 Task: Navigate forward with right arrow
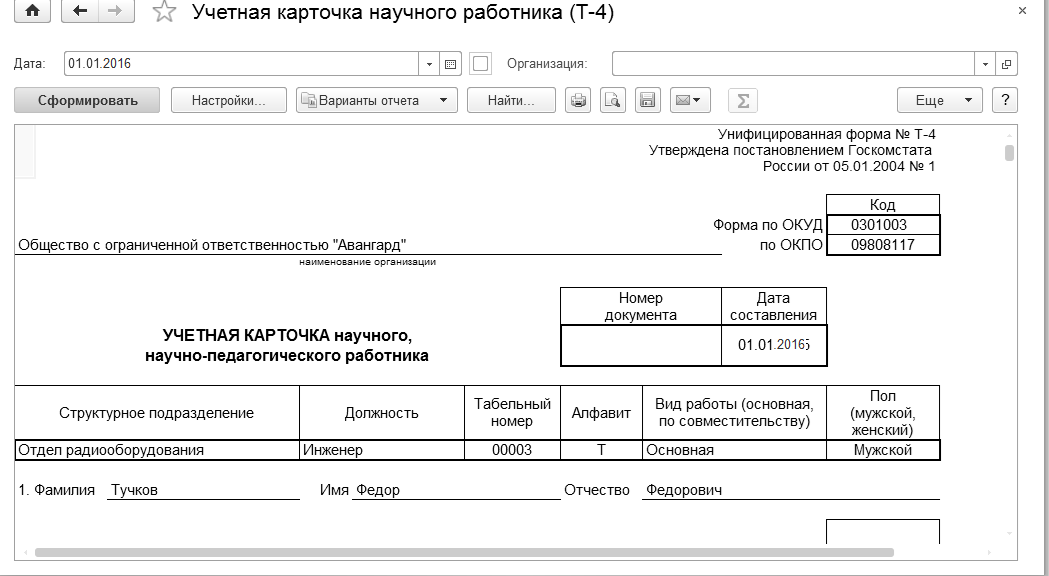(116, 11)
